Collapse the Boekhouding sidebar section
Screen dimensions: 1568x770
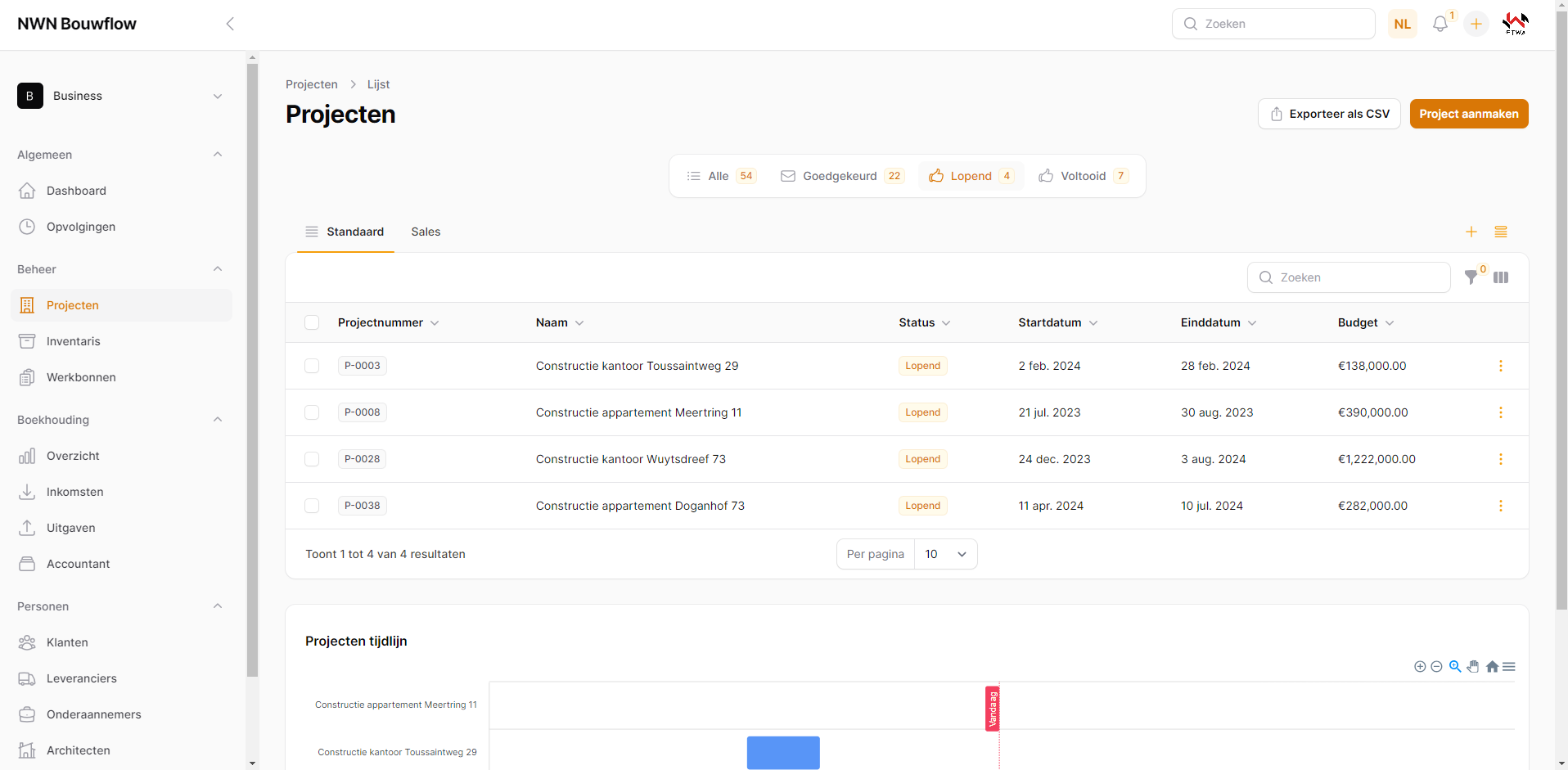218,420
